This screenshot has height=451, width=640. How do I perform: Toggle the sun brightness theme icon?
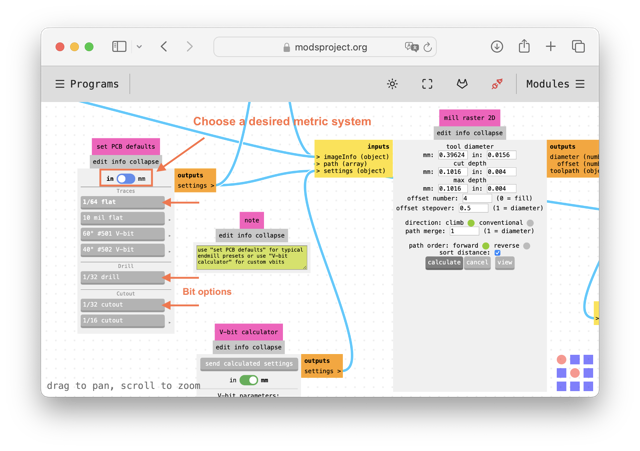click(392, 84)
